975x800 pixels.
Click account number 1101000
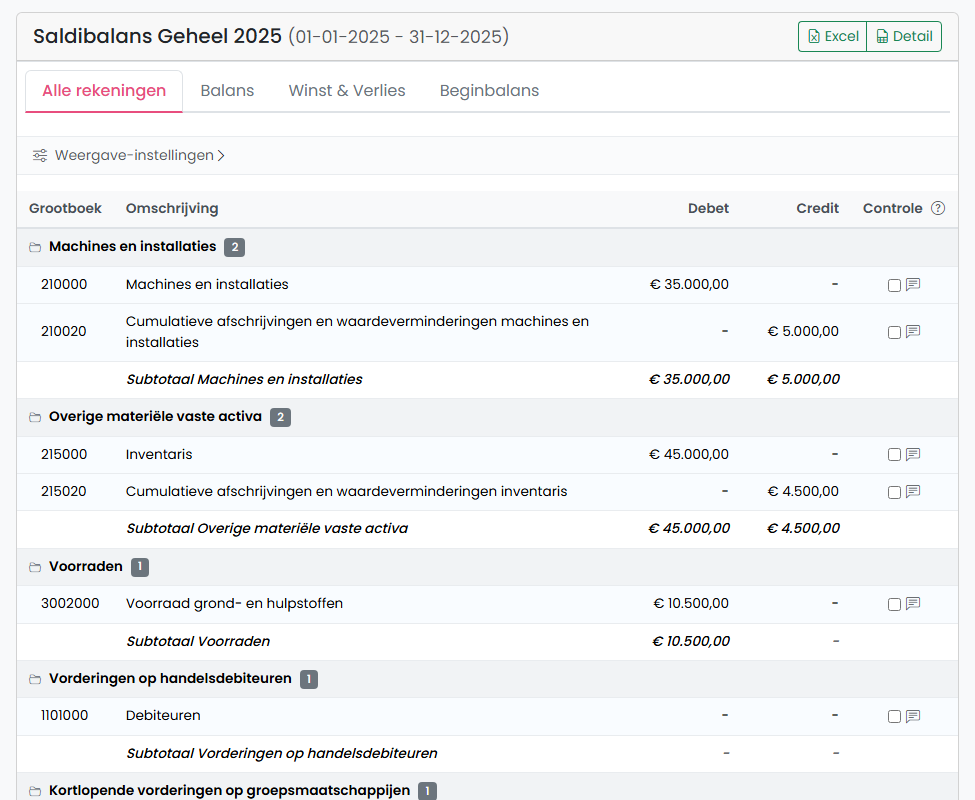click(x=65, y=715)
